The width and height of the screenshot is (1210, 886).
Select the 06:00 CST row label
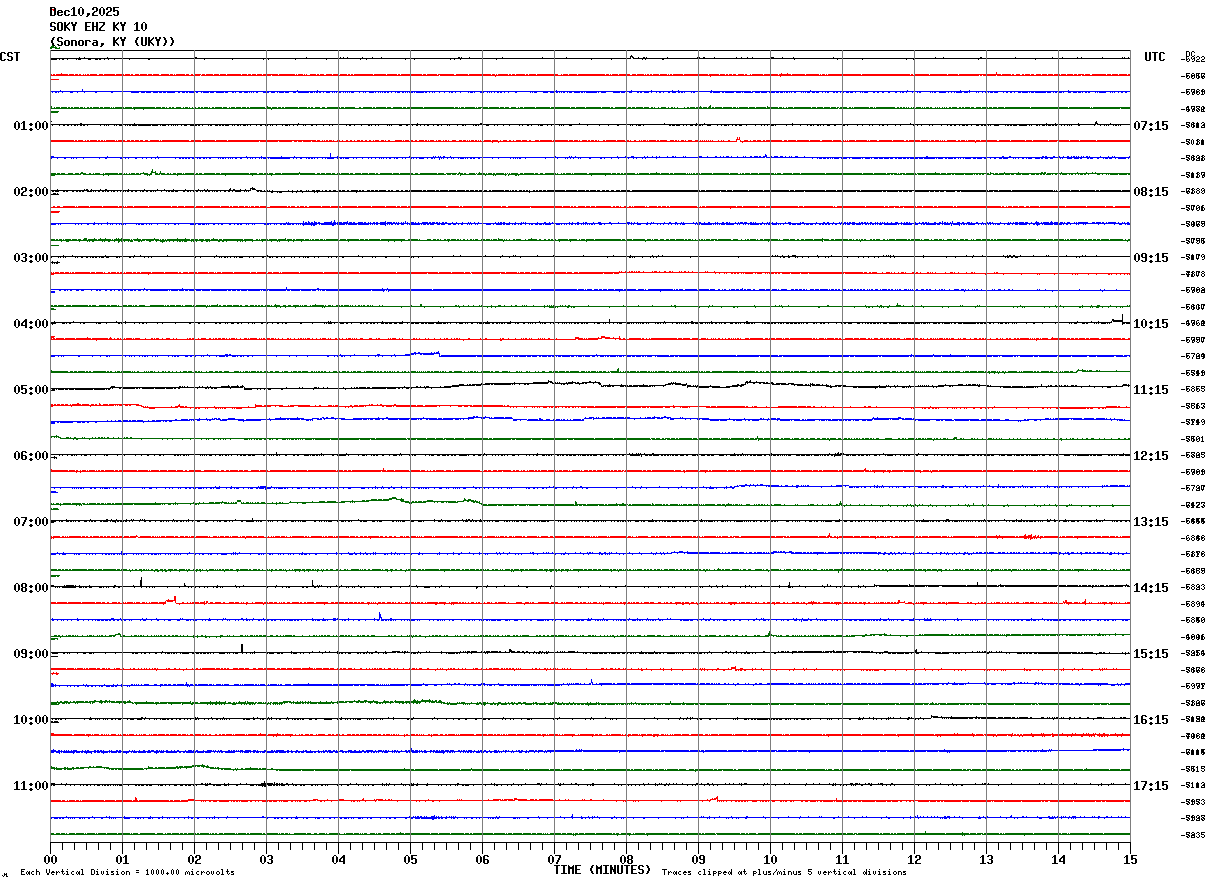click(x=31, y=456)
